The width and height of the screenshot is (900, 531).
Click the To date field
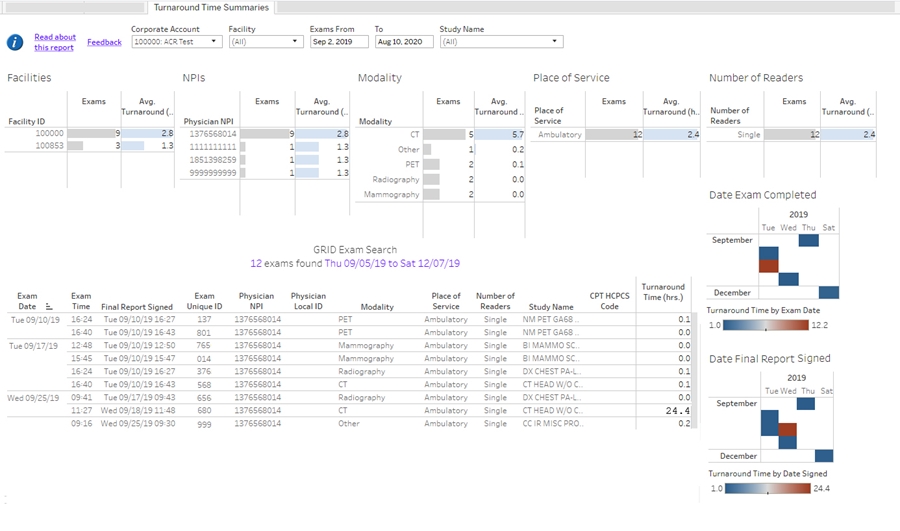click(404, 42)
